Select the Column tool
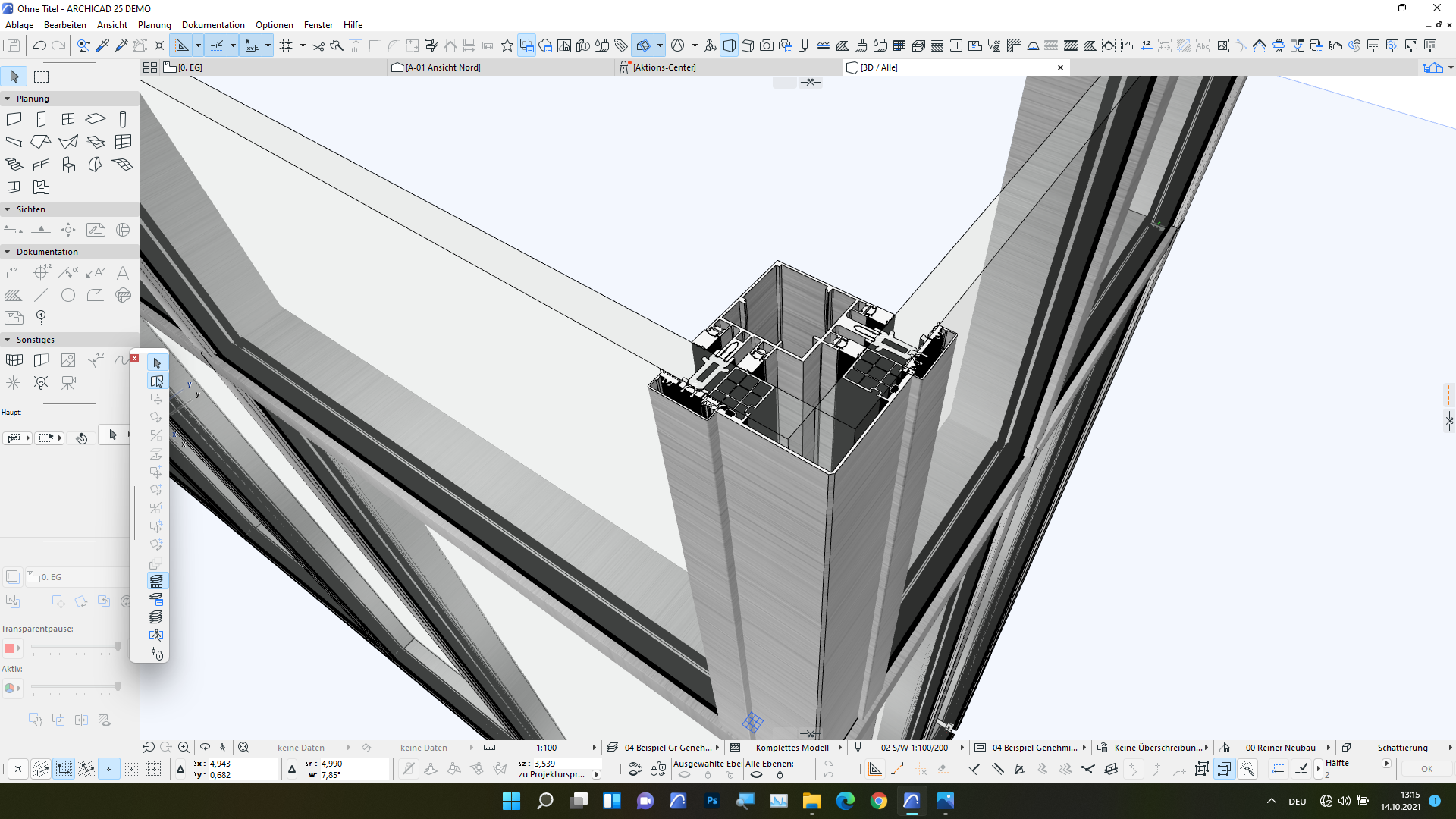 123,119
